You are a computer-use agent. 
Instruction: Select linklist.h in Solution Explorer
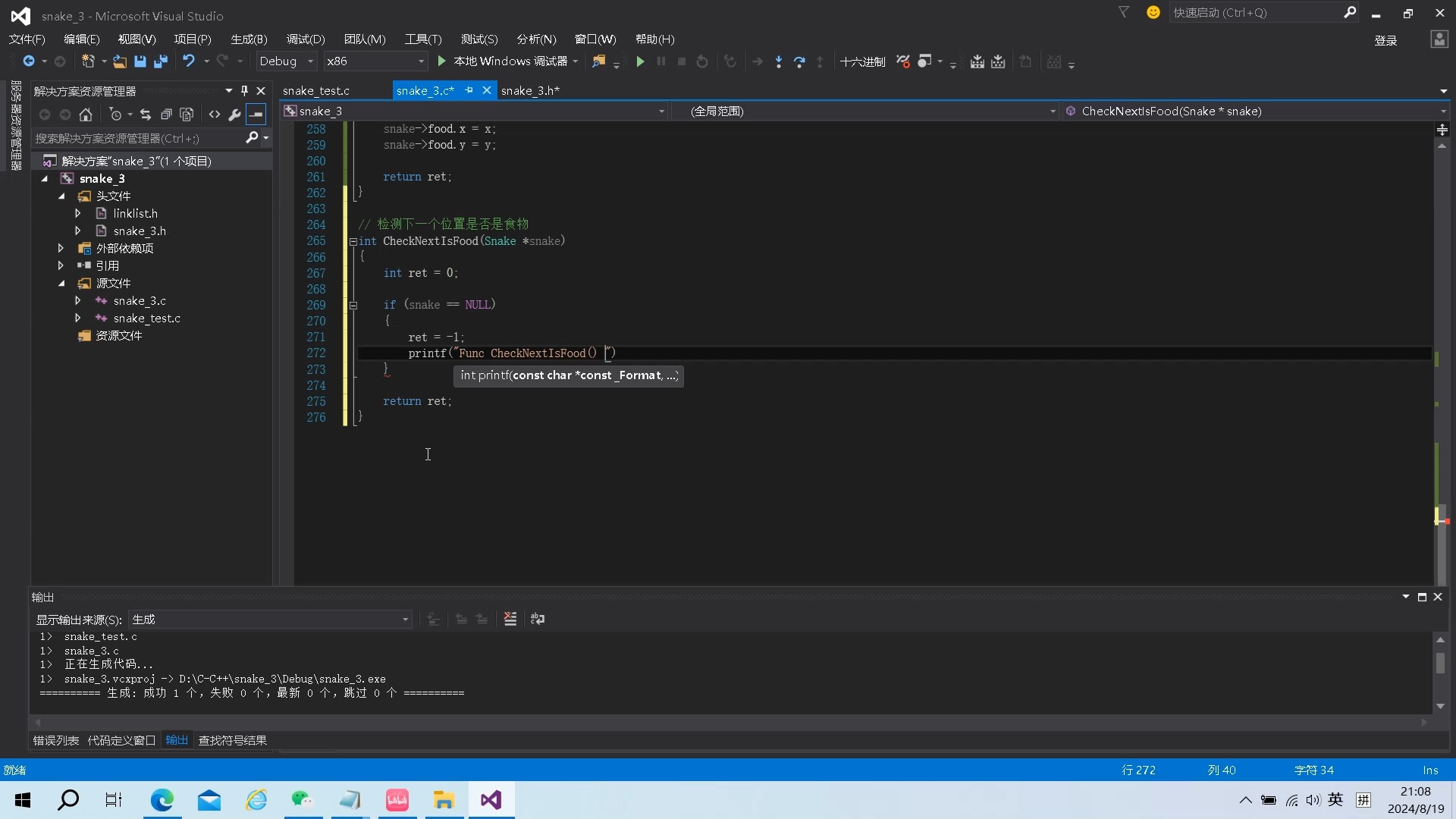point(135,214)
